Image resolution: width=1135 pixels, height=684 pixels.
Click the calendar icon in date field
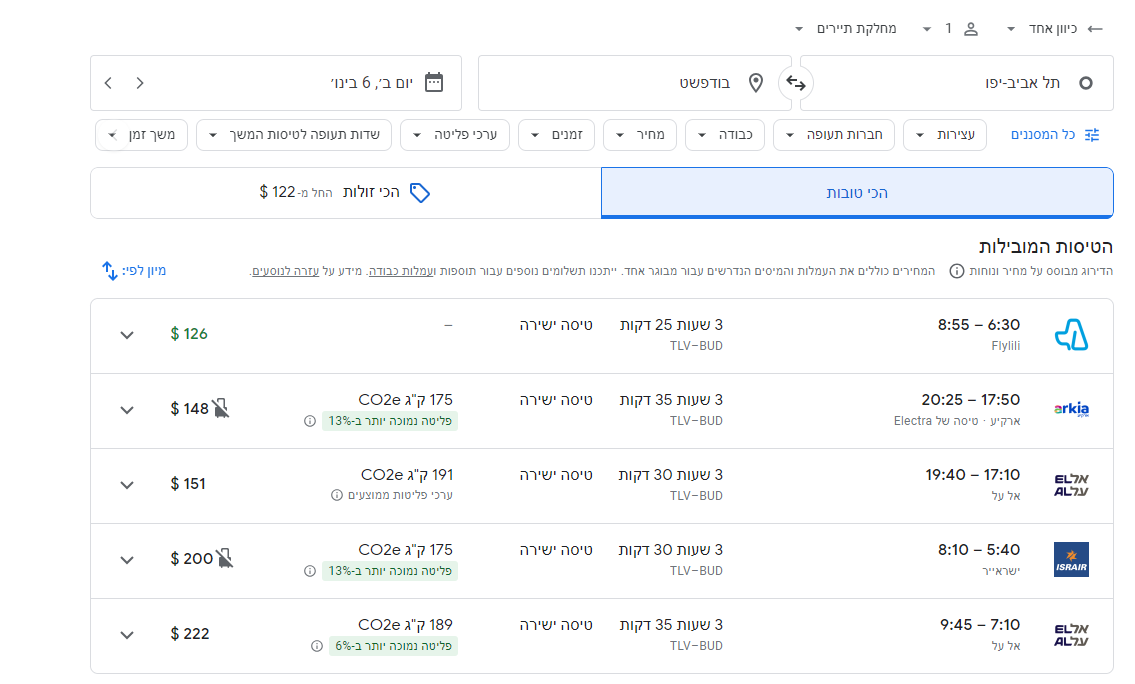pyautogui.click(x=434, y=83)
